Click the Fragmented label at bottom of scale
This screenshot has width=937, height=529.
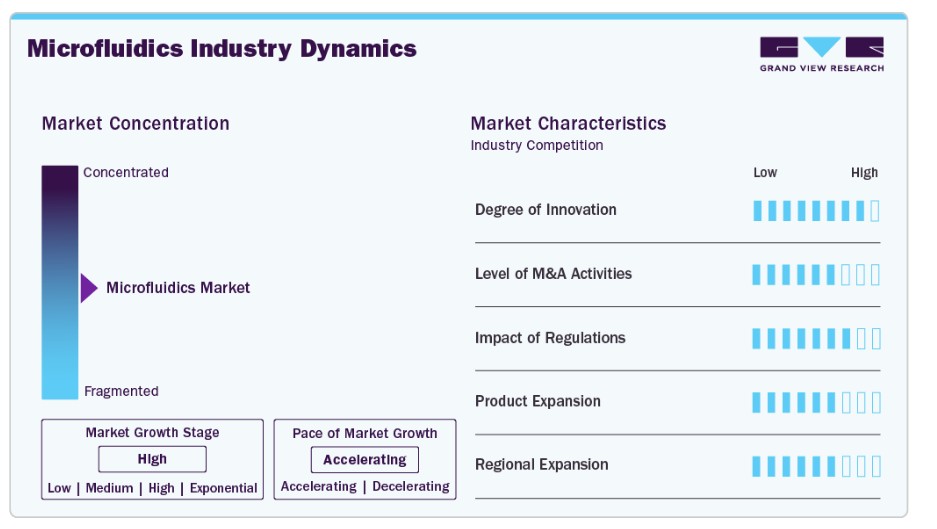click(x=121, y=391)
